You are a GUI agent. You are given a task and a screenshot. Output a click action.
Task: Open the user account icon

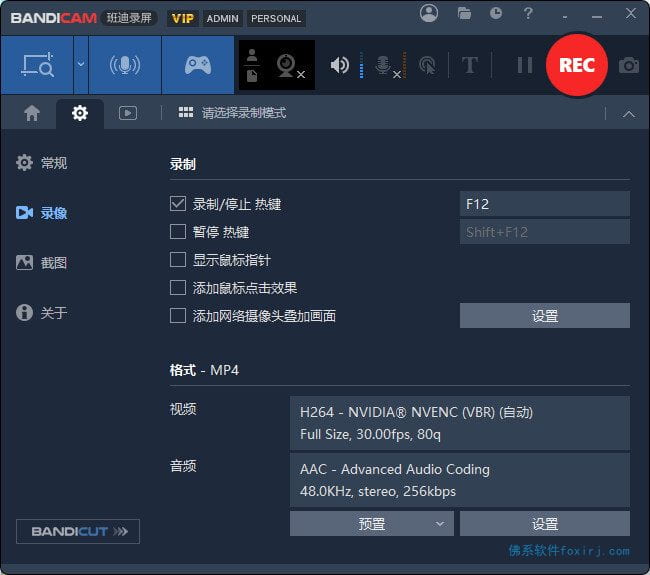coord(429,13)
